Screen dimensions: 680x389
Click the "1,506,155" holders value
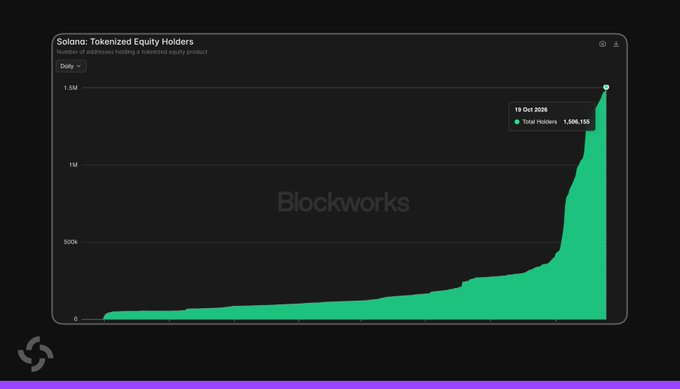576,122
